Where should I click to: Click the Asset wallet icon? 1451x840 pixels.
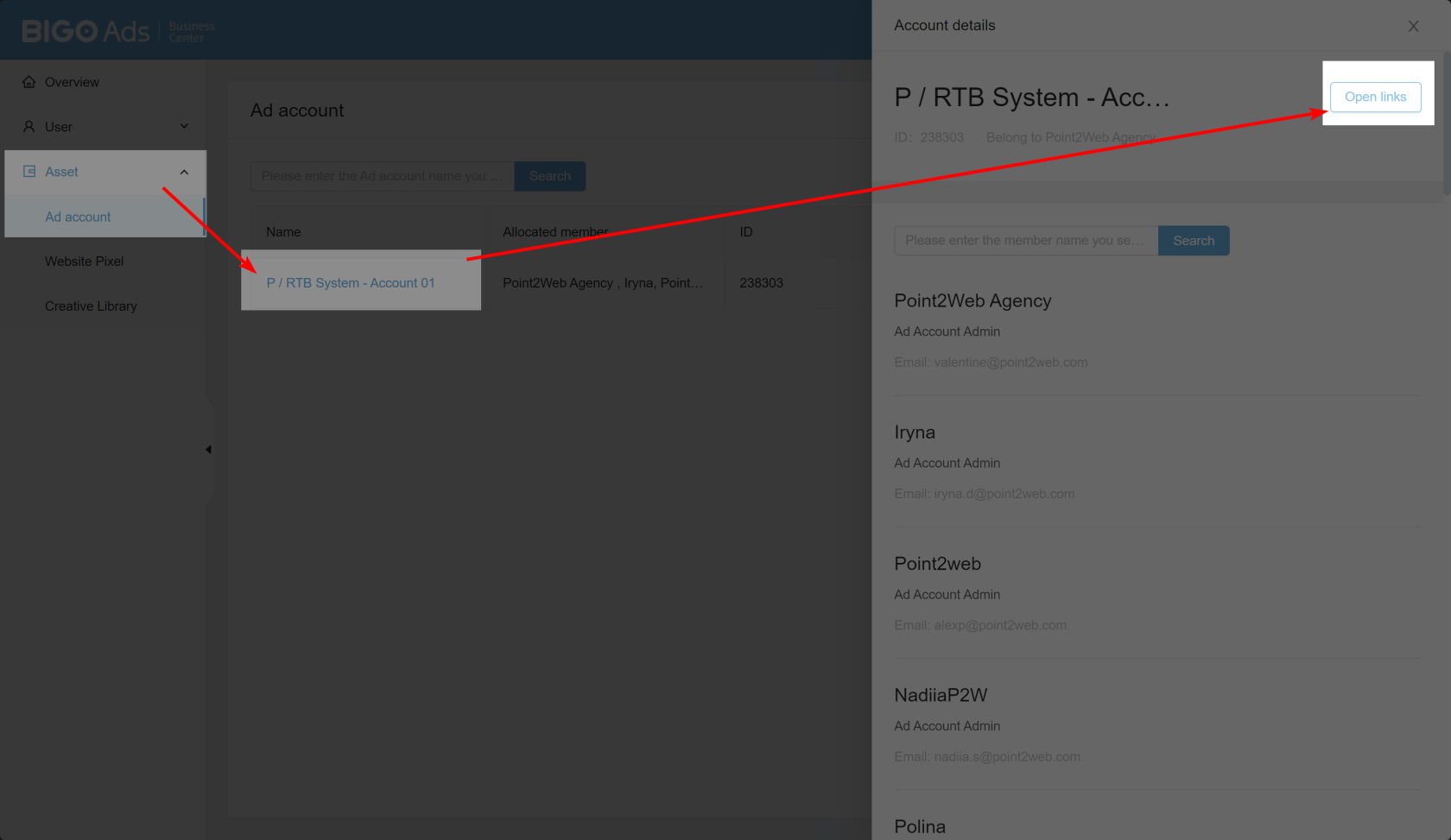[29, 172]
